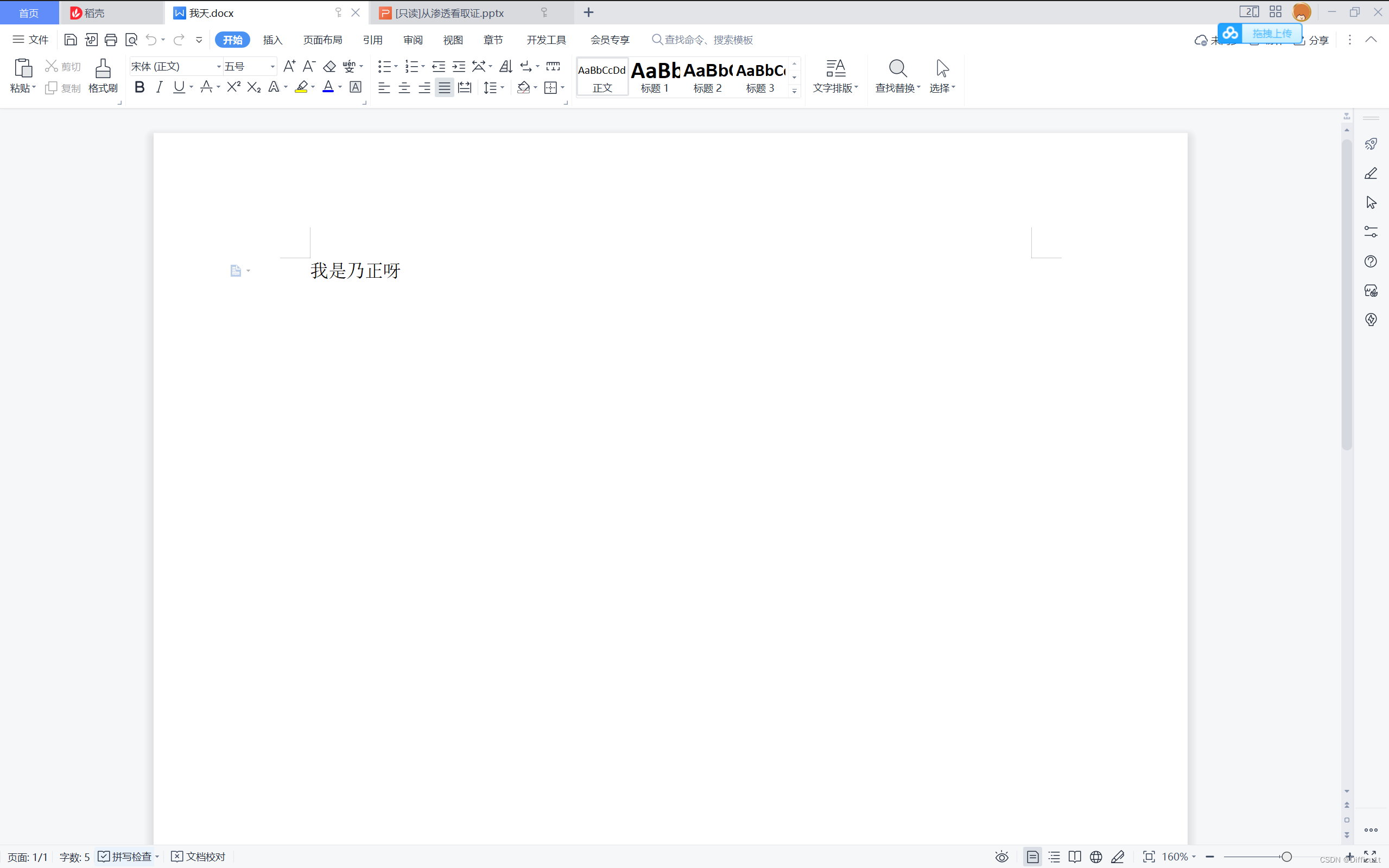Click the help question-mark sidebar icon
Viewport: 1389px width, 868px height.
point(1371,262)
